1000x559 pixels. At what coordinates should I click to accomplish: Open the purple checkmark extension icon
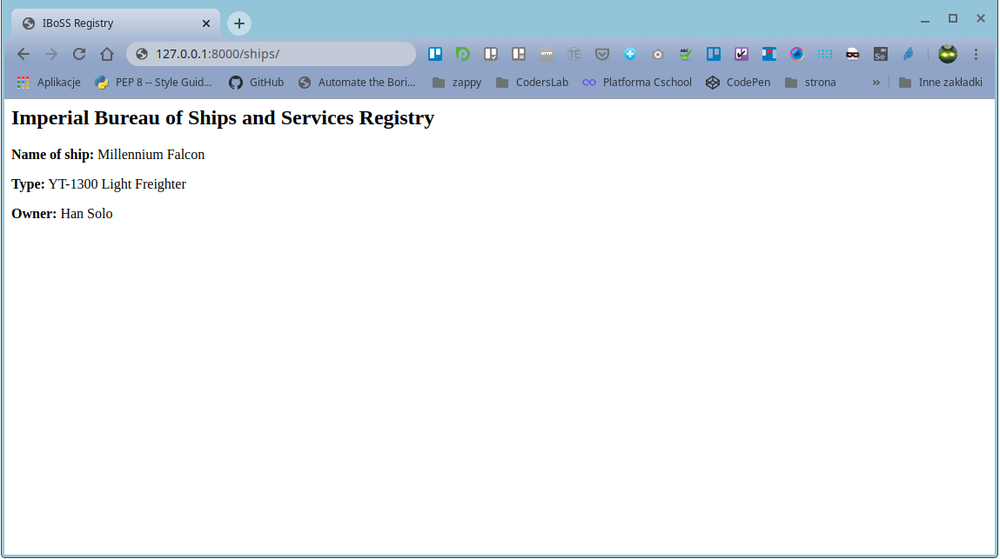click(x=741, y=54)
